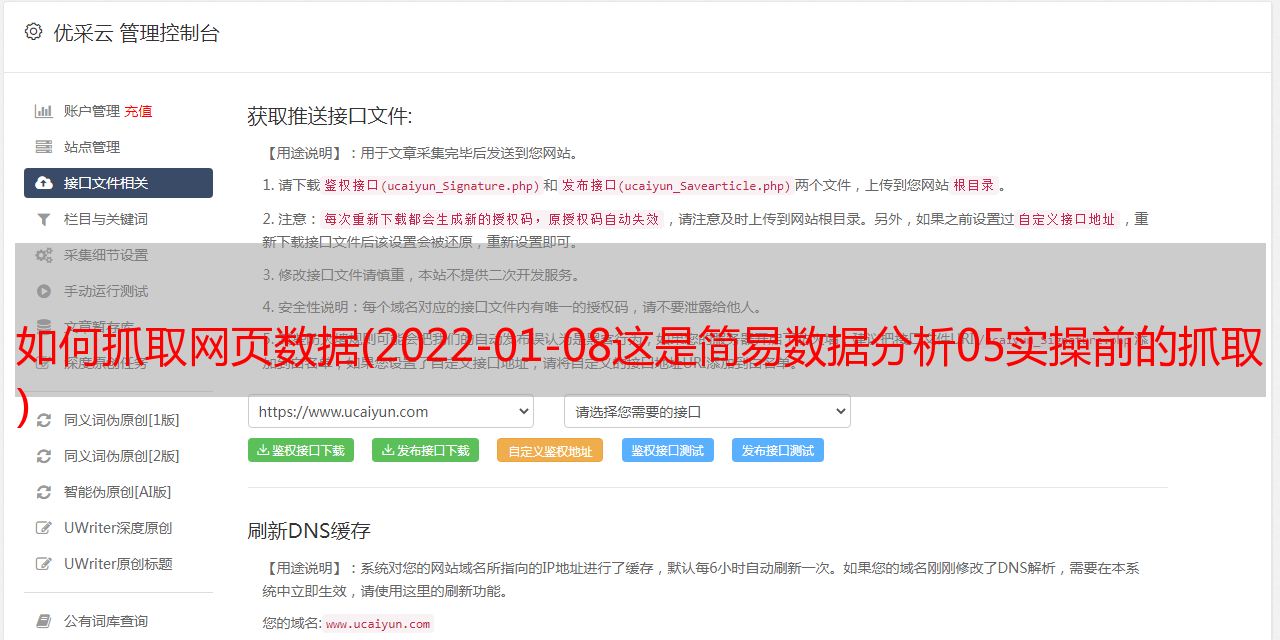Open 账户管理 bar chart icon
Viewport: 1280px width, 640px height.
point(44,111)
